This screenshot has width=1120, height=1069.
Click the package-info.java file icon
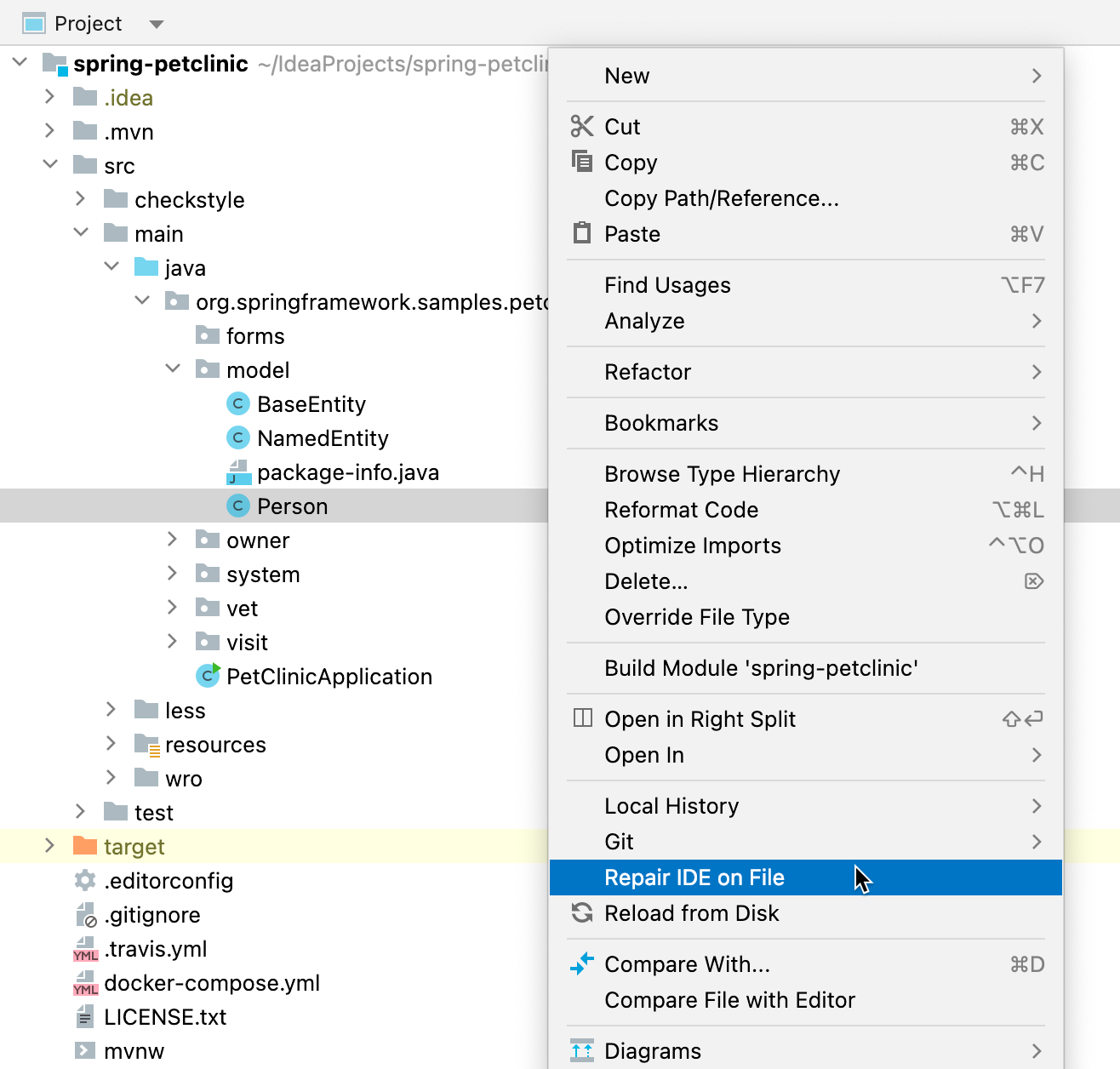(238, 472)
